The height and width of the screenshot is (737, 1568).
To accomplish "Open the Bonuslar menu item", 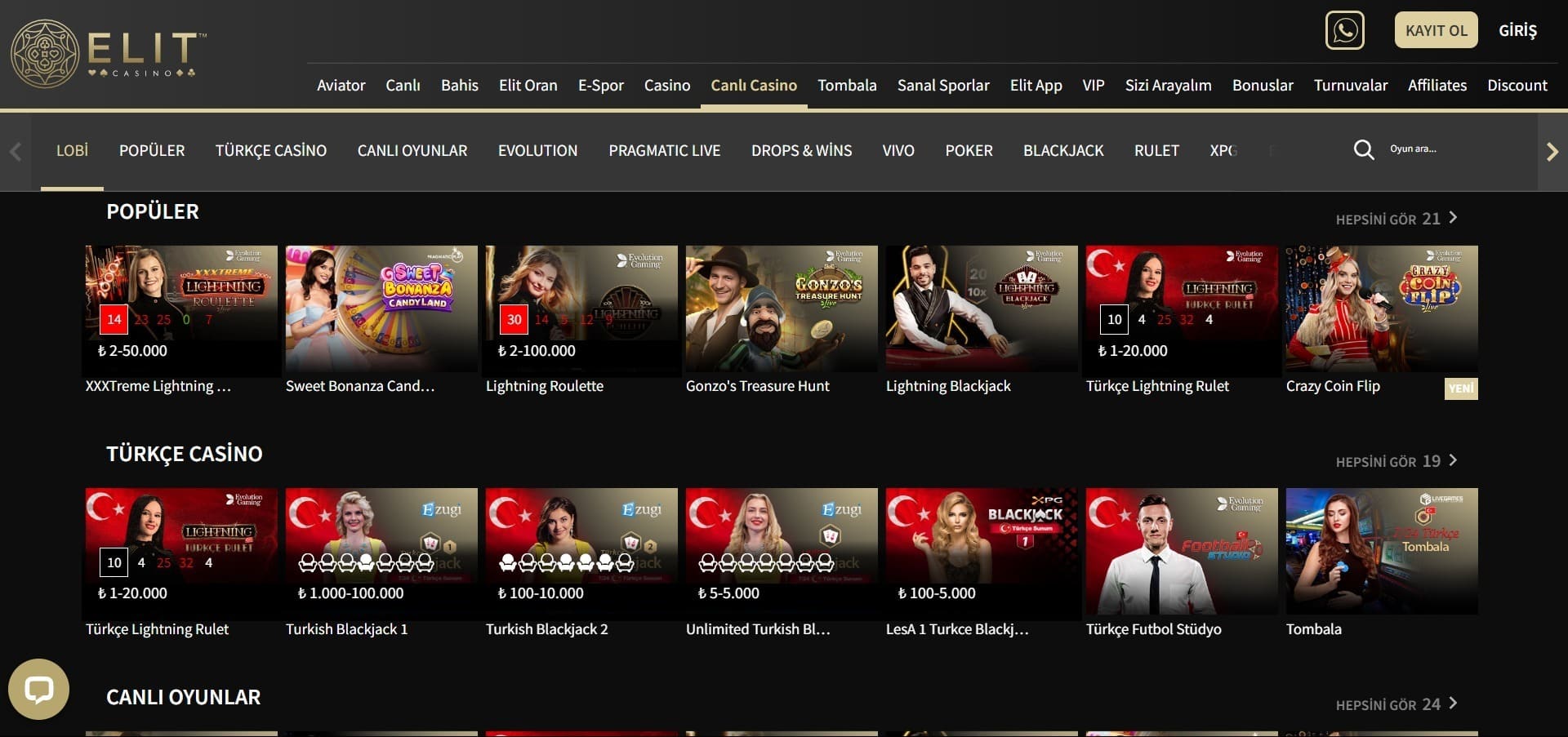I will click(x=1262, y=86).
